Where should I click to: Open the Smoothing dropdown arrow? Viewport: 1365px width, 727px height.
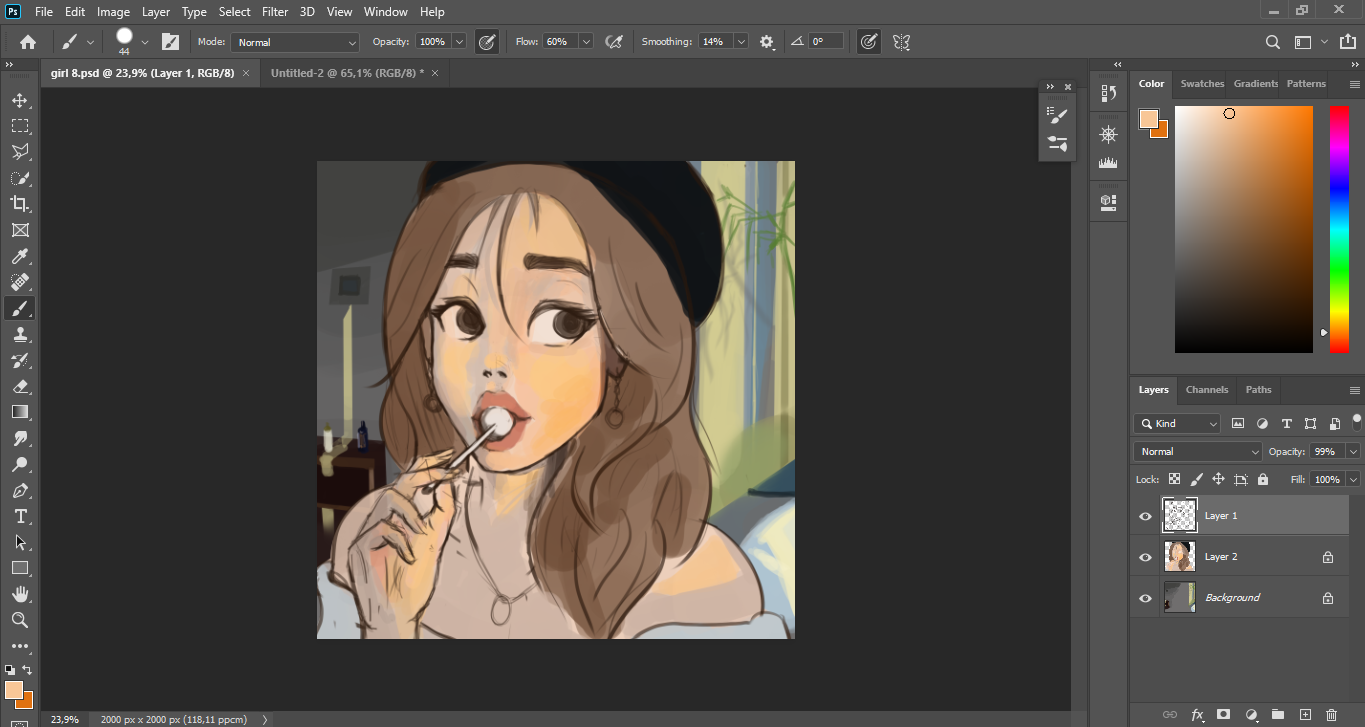click(x=741, y=42)
